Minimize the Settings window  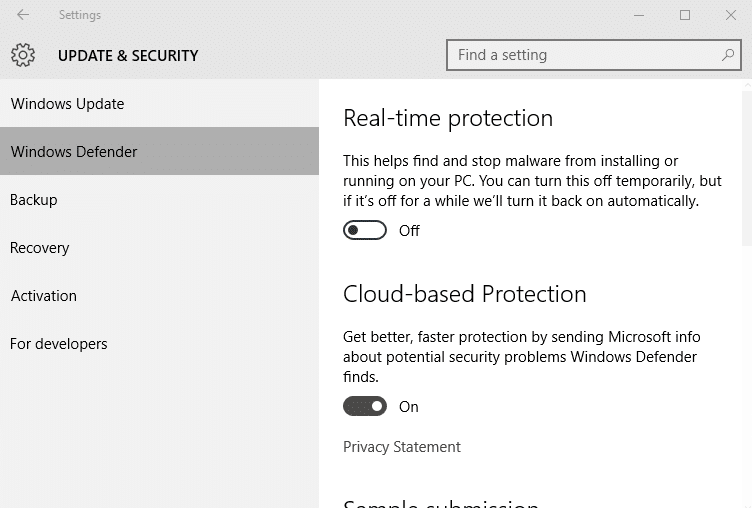[x=639, y=15]
